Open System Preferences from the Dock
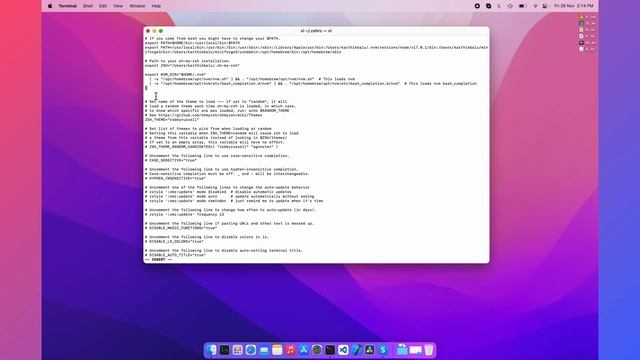The height and width of the screenshot is (360, 640). tap(317, 350)
